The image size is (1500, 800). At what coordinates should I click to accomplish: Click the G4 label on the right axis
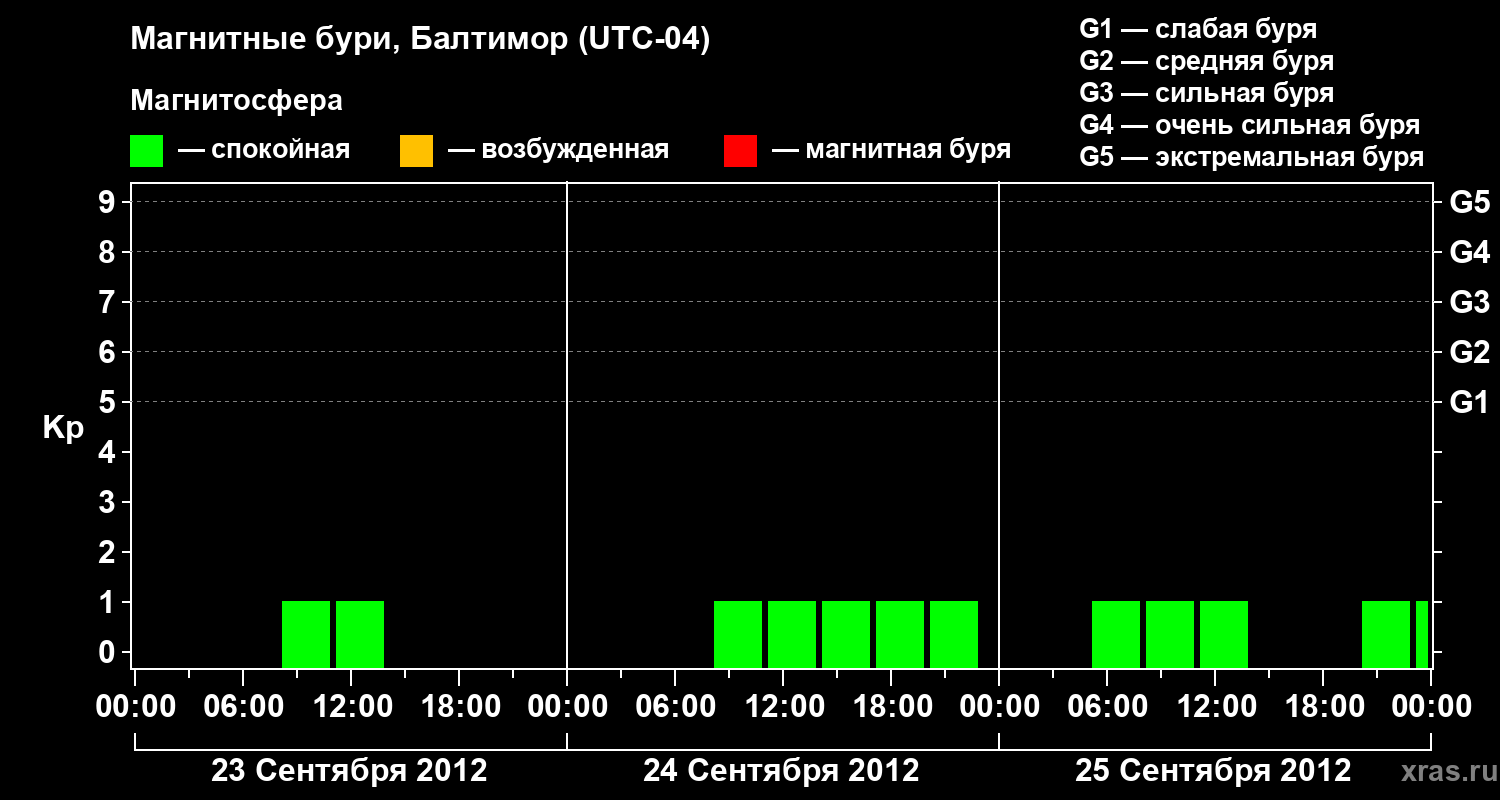[x=1469, y=252]
